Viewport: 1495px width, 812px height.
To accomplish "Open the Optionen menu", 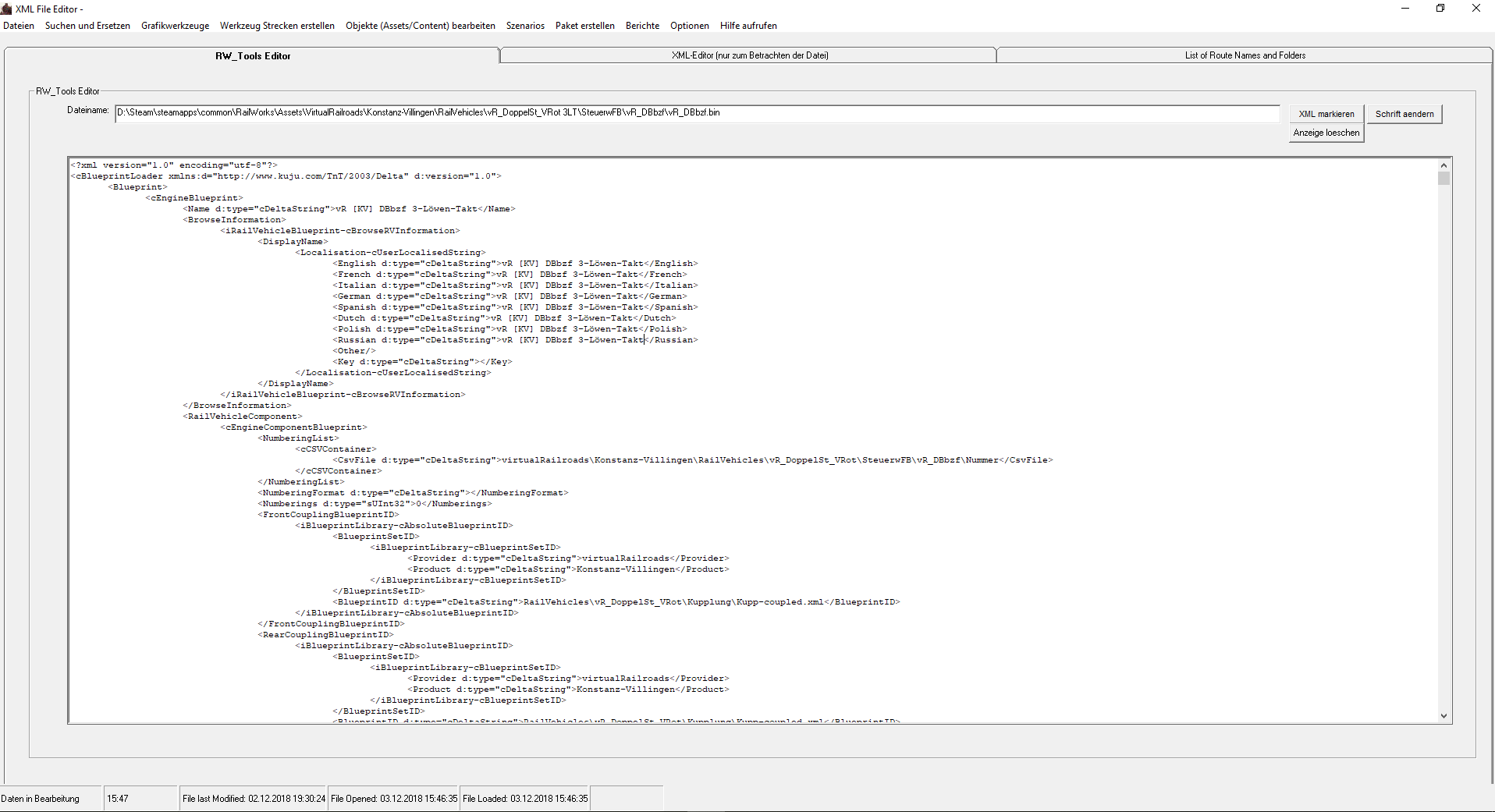I will pos(690,26).
